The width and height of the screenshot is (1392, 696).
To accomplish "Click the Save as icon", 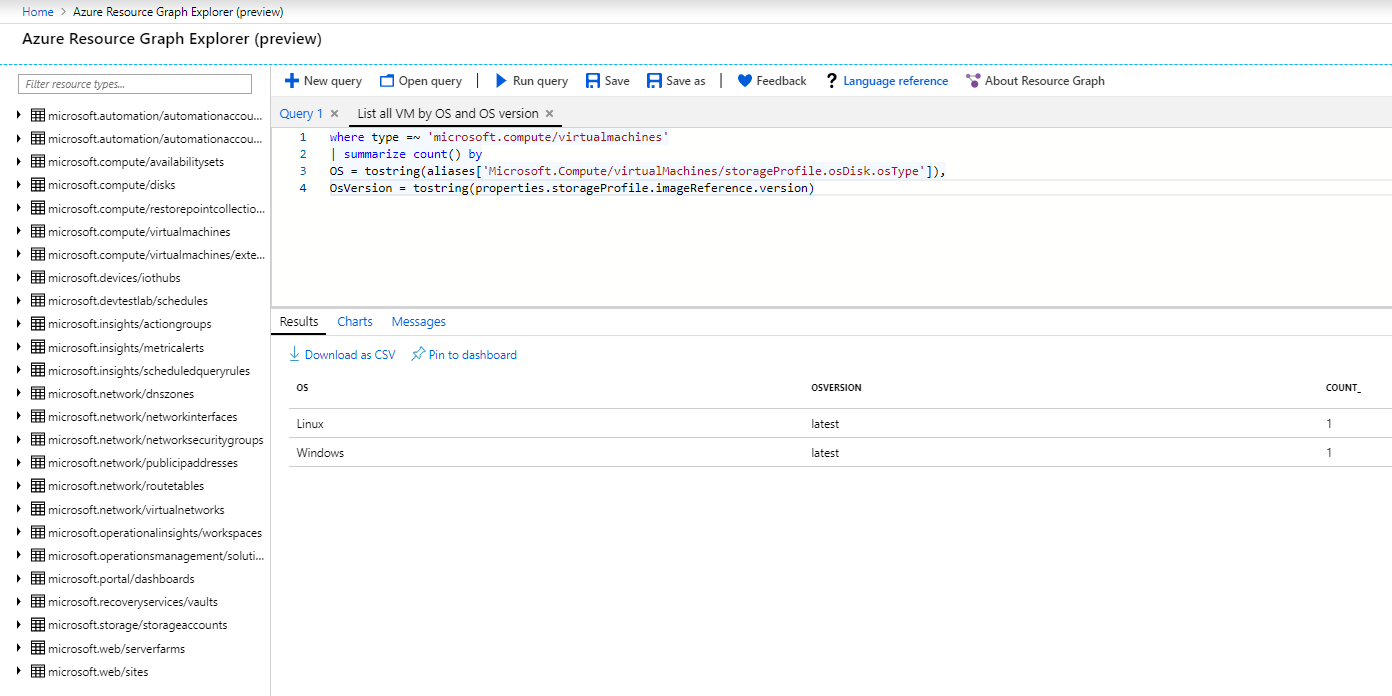I will [x=654, y=81].
